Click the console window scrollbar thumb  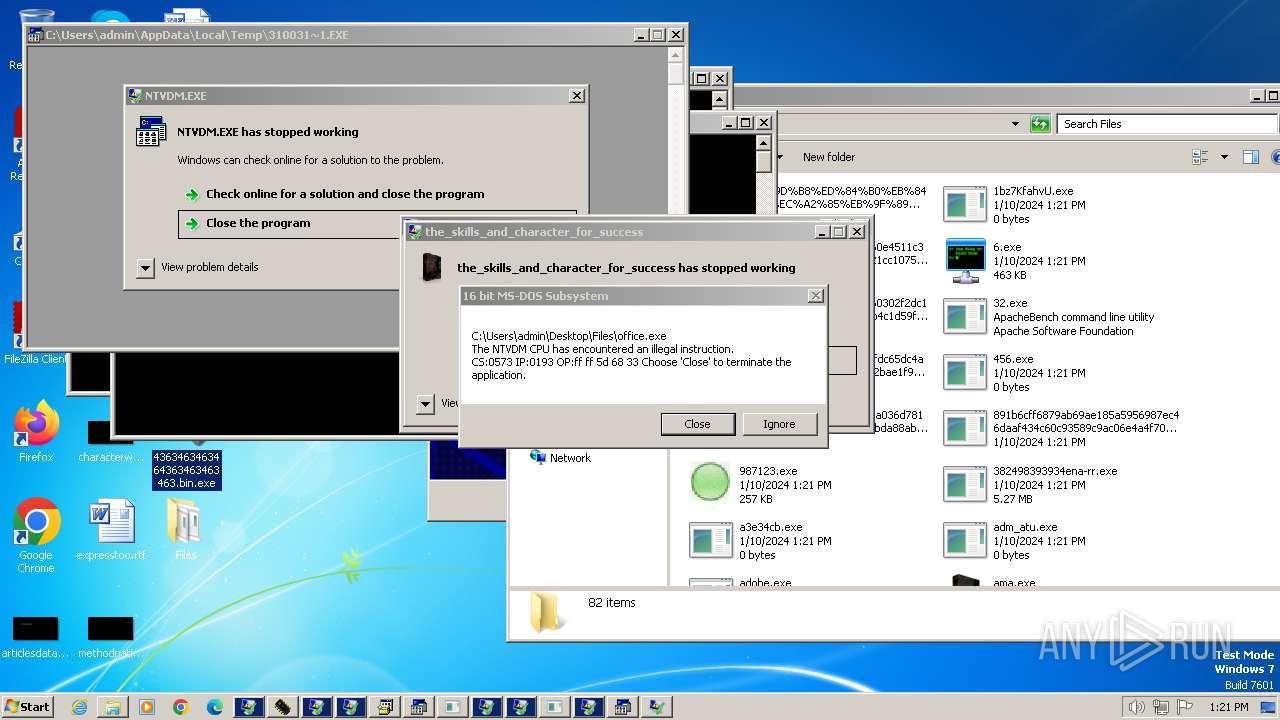(764, 162)
